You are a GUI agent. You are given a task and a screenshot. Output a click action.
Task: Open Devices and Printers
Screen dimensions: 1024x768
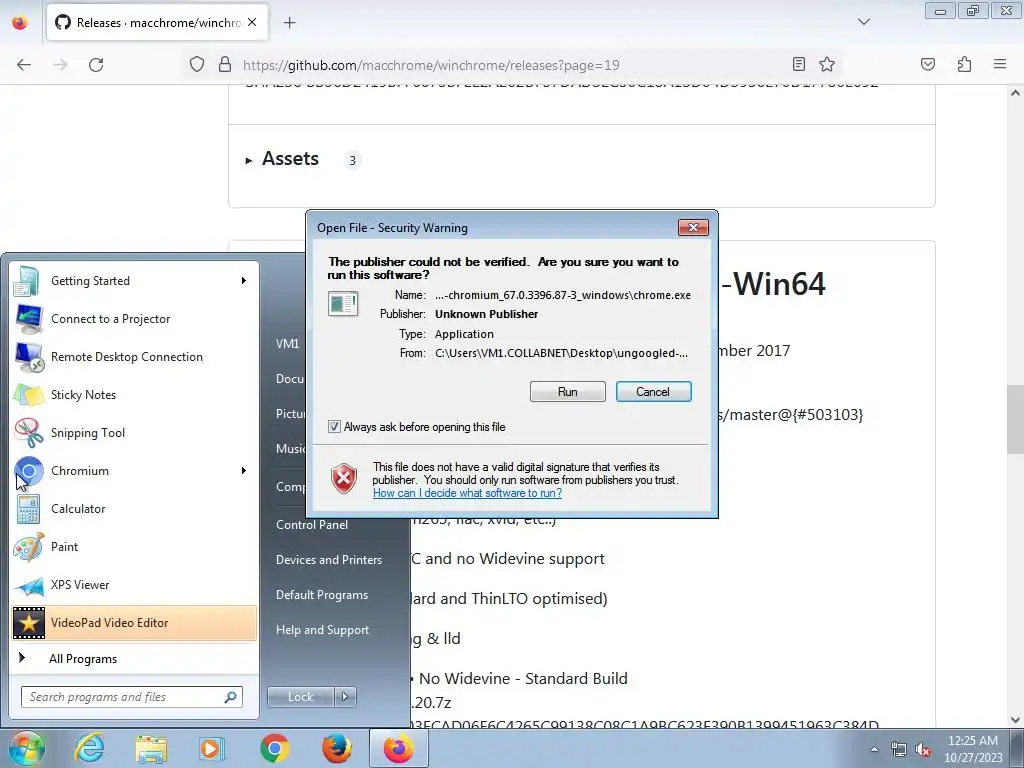328,560
